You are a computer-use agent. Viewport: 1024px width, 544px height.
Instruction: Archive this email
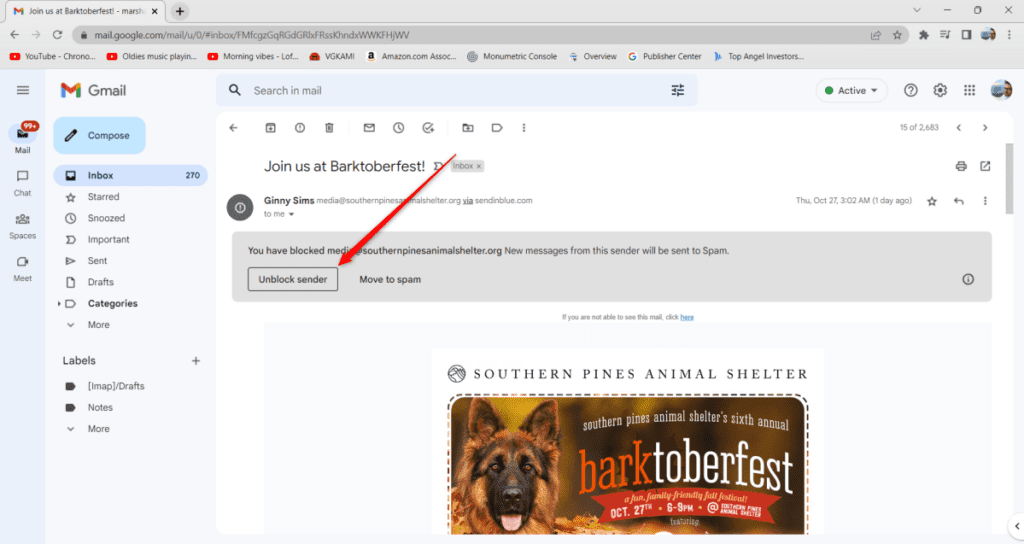coord(270,128)
